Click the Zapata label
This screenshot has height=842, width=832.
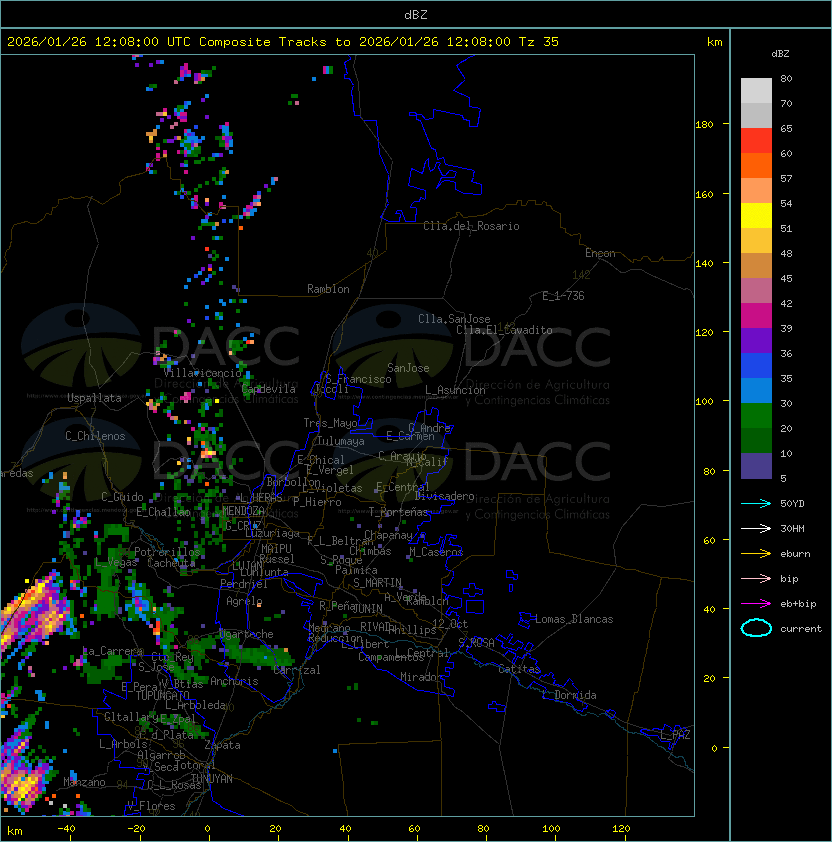tap(222, 745)
